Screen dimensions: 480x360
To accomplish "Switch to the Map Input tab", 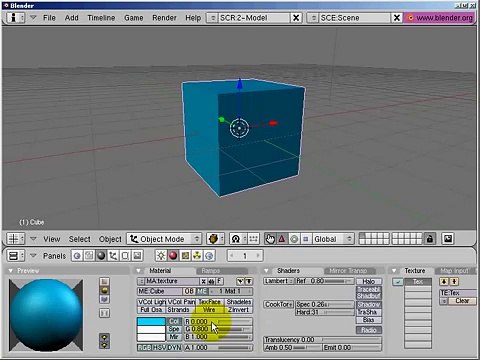I will [x=455, y=271].
